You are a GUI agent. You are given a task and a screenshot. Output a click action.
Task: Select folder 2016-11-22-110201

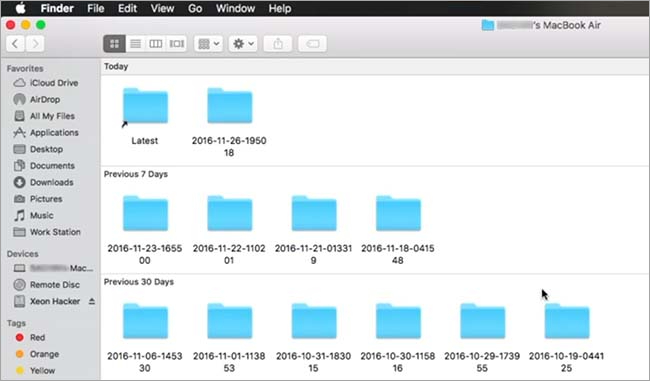pyautogui.click(x=229, y=214)
